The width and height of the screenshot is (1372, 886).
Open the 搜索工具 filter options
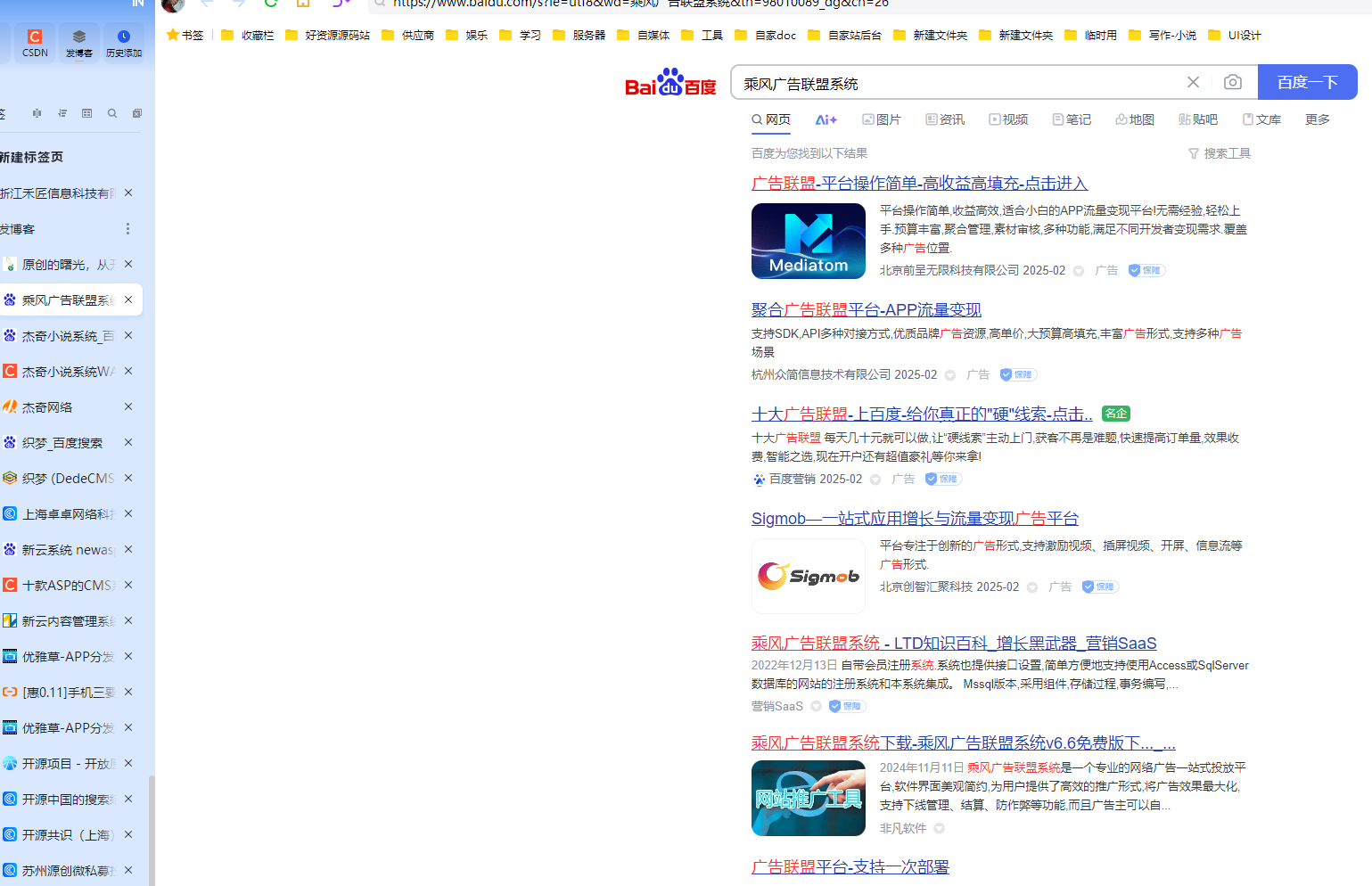pos(1220,153)
